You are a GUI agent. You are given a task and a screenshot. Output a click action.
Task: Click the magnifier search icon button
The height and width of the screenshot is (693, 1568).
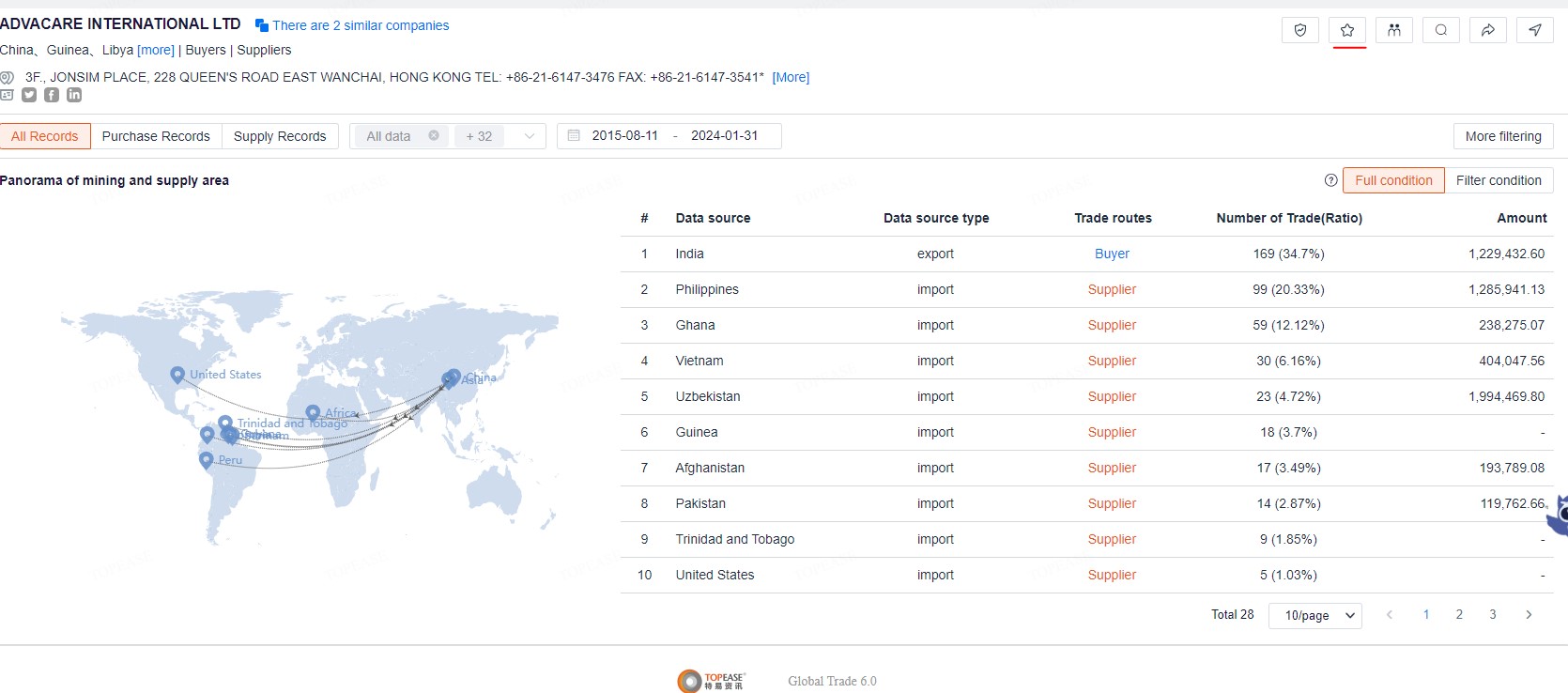click(1441, 30)
